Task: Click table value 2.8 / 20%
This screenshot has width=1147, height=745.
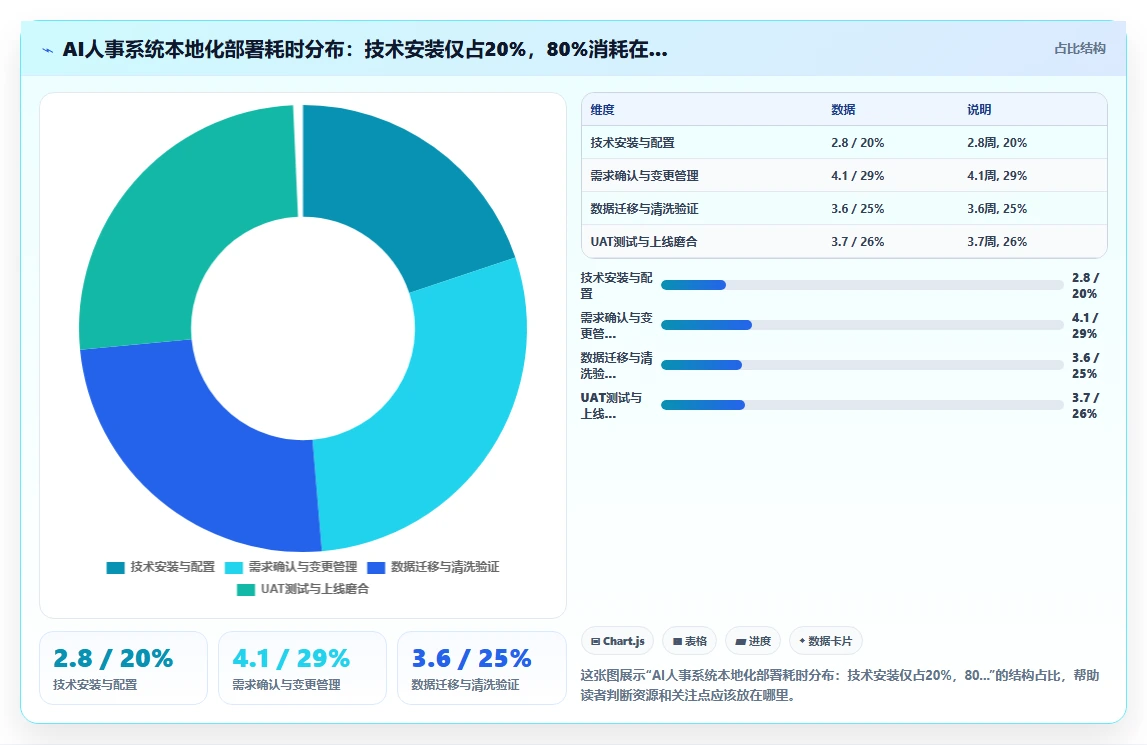Action: tap(857, 143)
